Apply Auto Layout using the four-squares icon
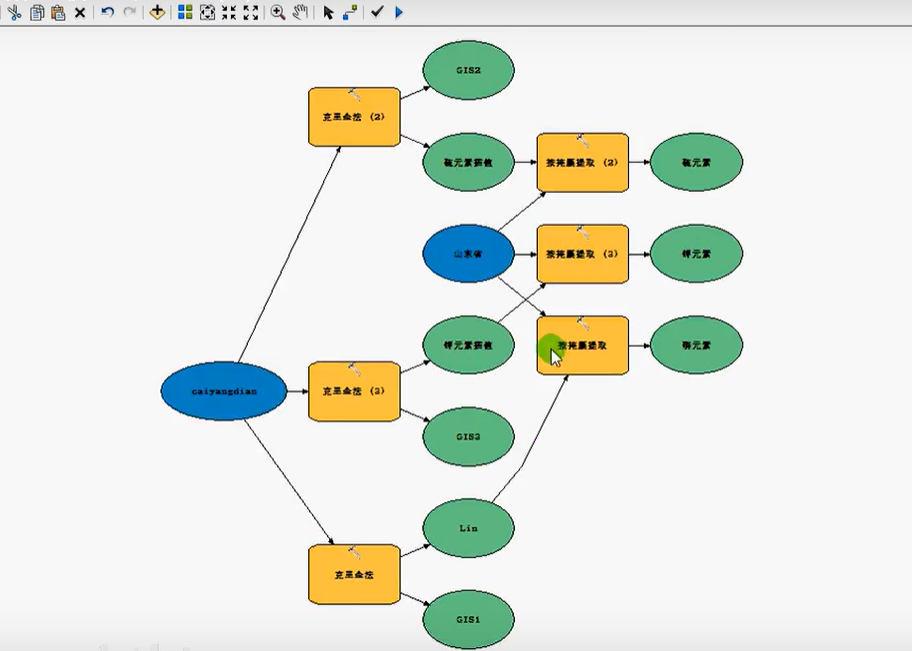This screenshot has width=912, height=651. [x=185, y=12]
